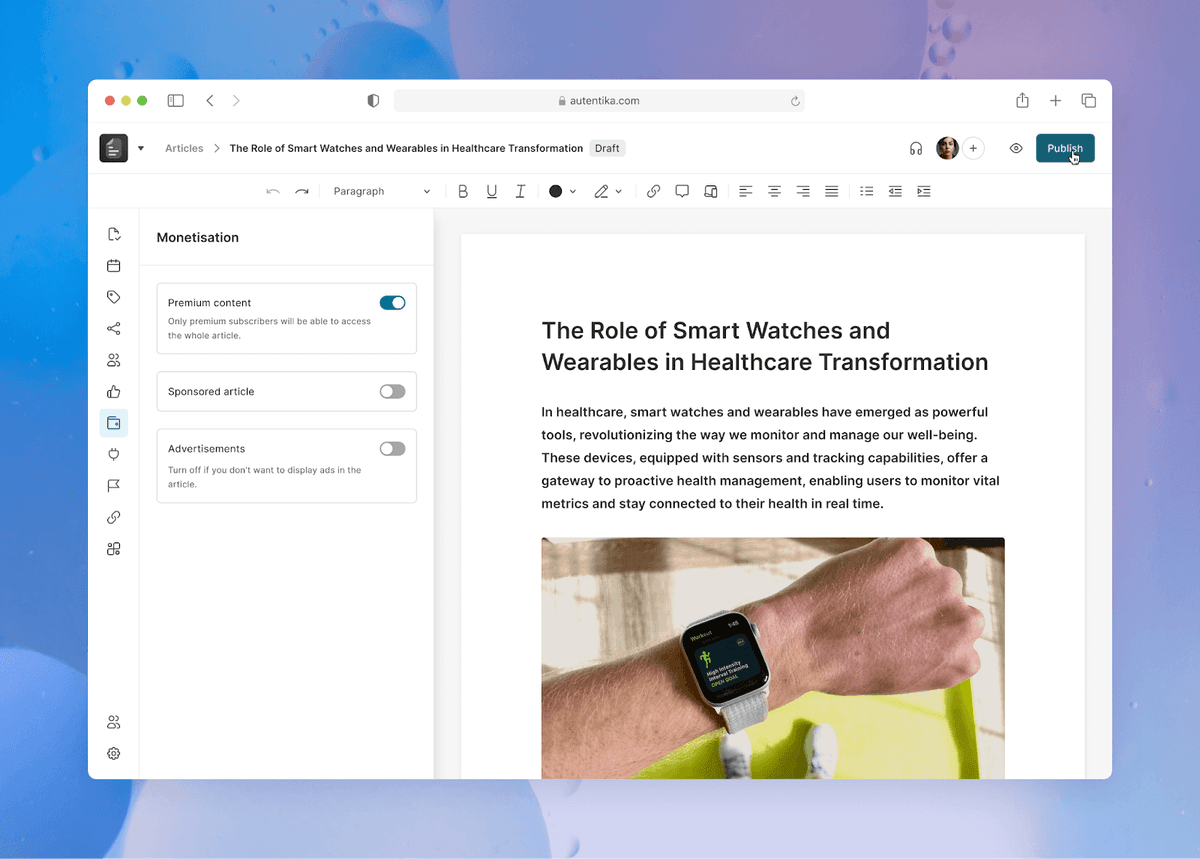Open the Paragraph style dropdown

coord(382,191)
